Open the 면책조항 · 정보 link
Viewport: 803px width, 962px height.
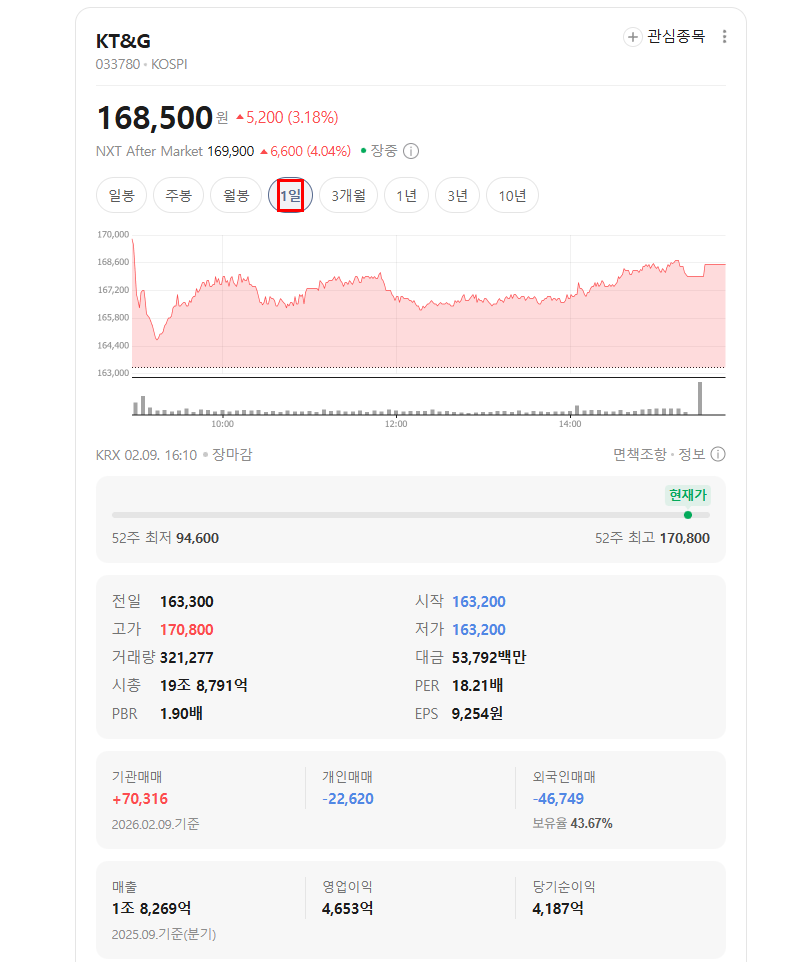point(659,454)
